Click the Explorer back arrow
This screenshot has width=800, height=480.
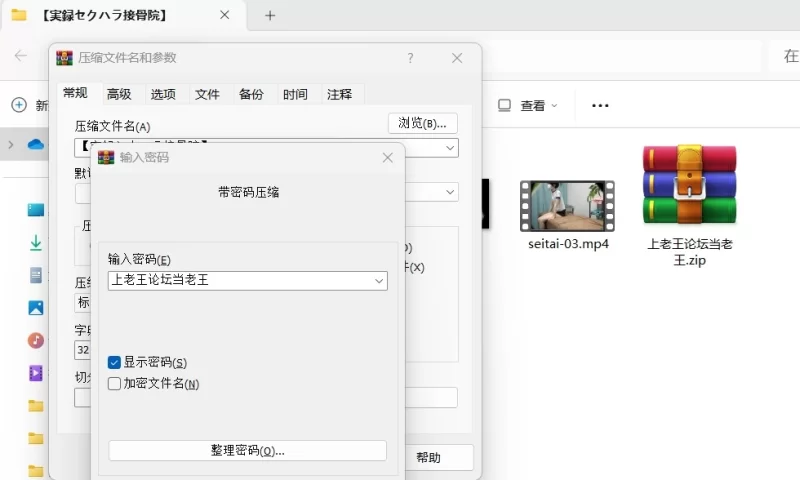point(20,55)
